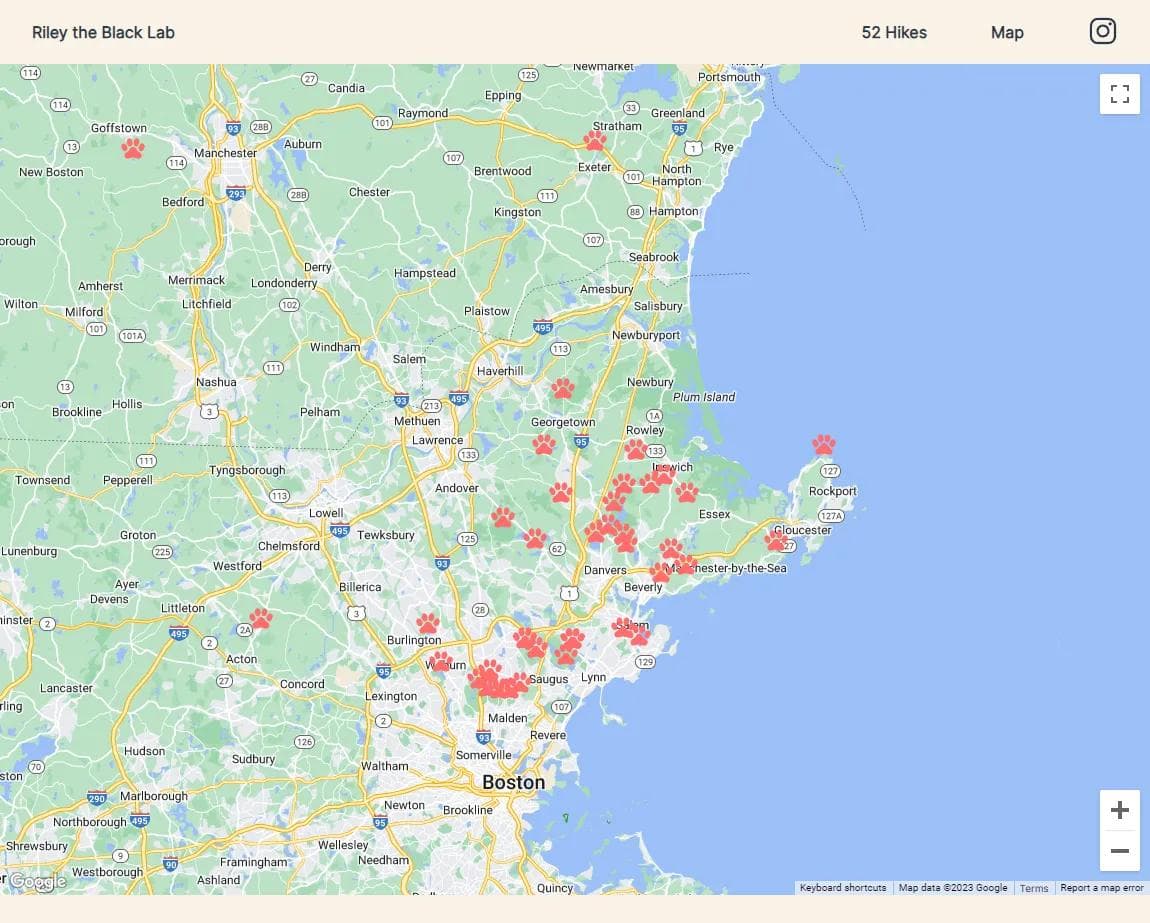Toggle fullscreen map view
The height and width of the screenshot is (923, 1150).
[1119, 94]
